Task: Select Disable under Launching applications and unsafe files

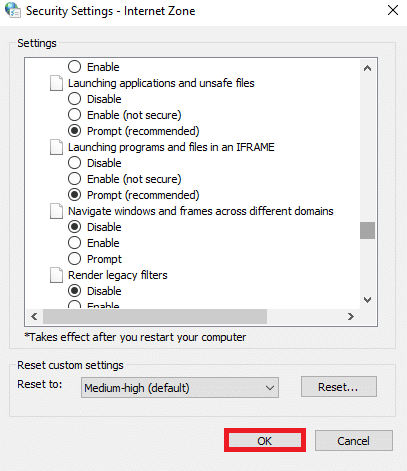Action: [74, 99]
